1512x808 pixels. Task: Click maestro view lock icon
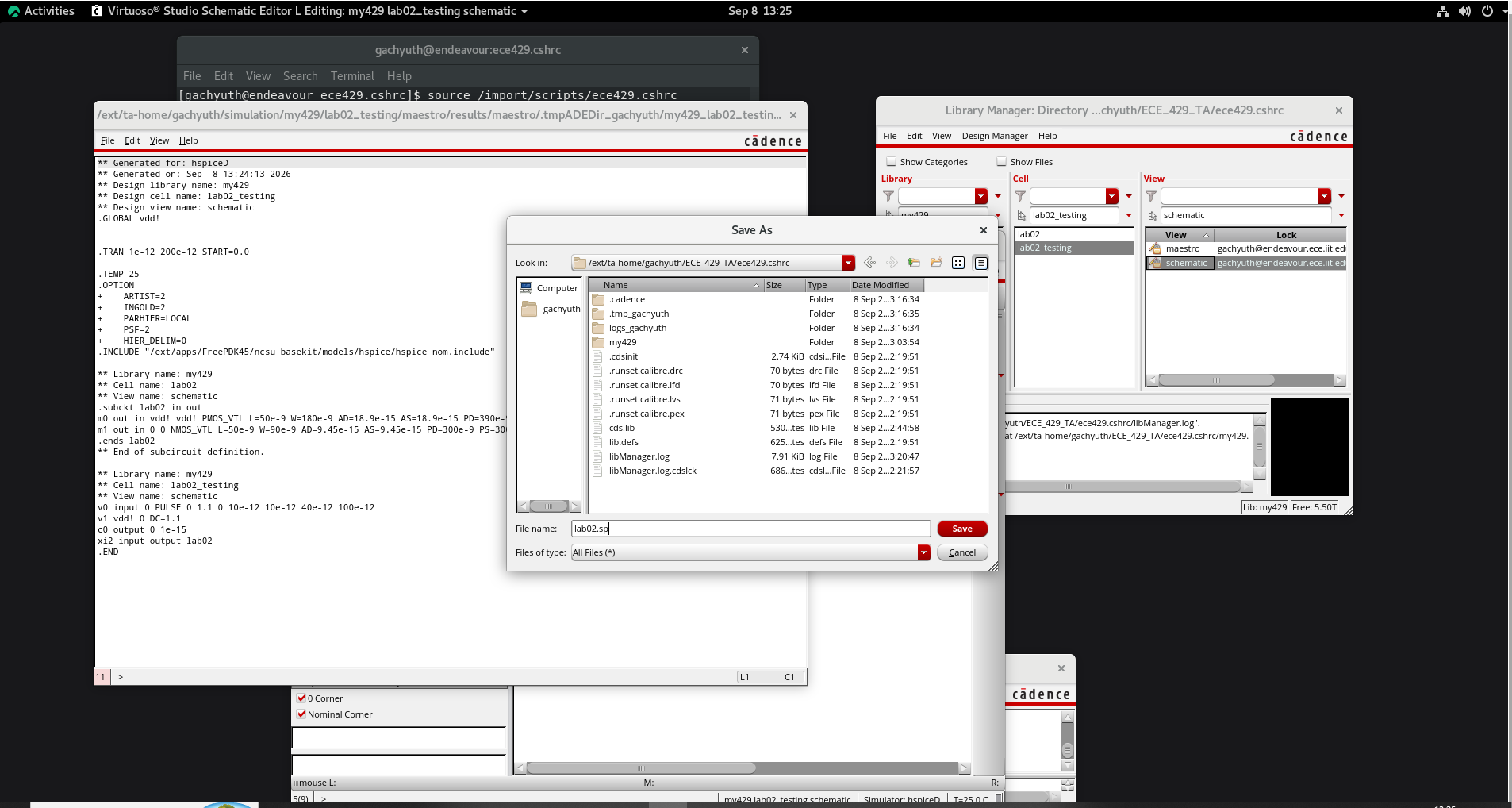click(1155, 248)
